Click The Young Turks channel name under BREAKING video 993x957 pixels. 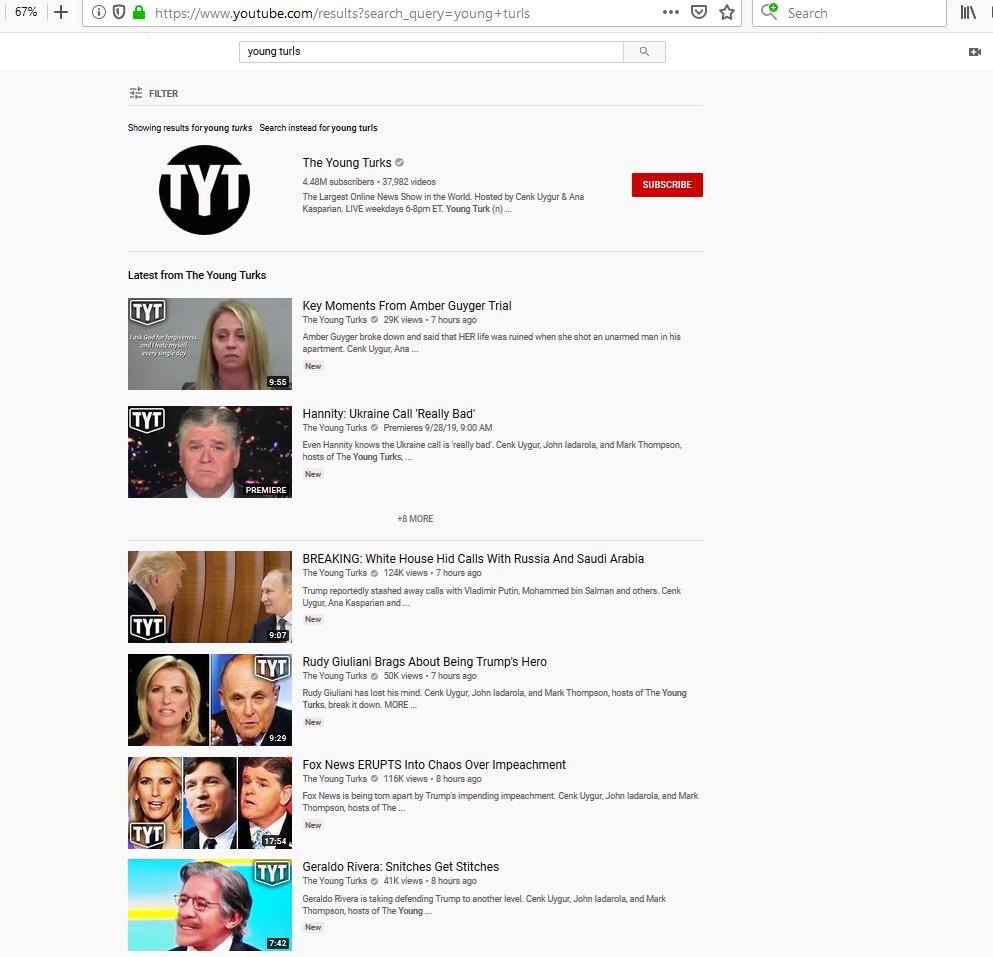pyautogui.click(x=334, y=573)
